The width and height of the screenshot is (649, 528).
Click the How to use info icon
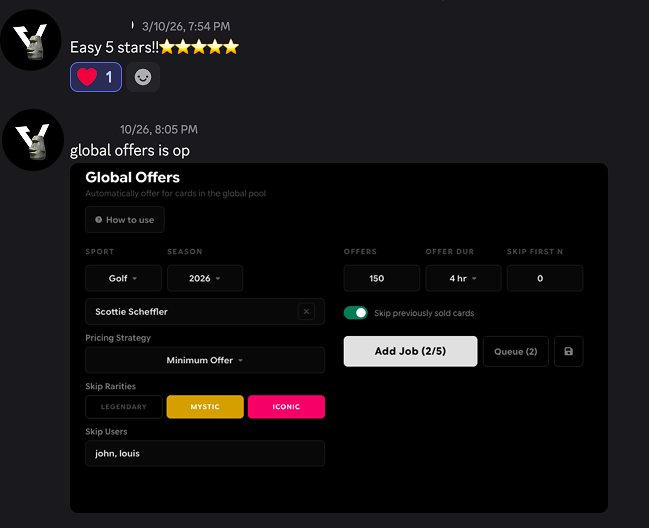pyautogui.click(x=99, y=220)
